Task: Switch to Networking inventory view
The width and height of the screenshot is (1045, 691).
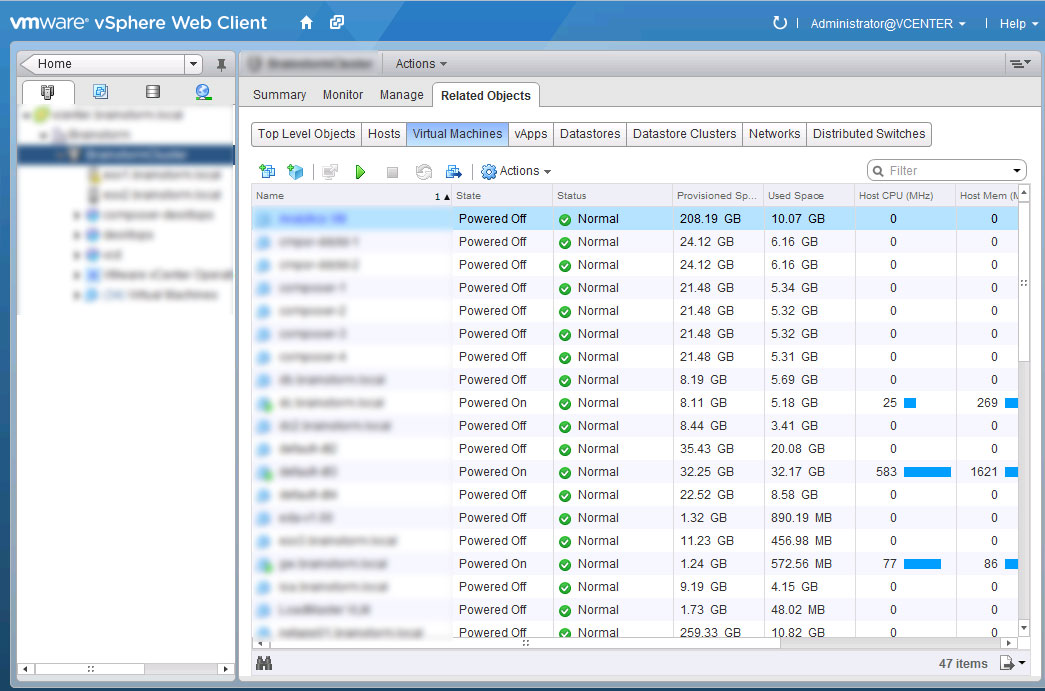Action: click(x=203, y=92)
